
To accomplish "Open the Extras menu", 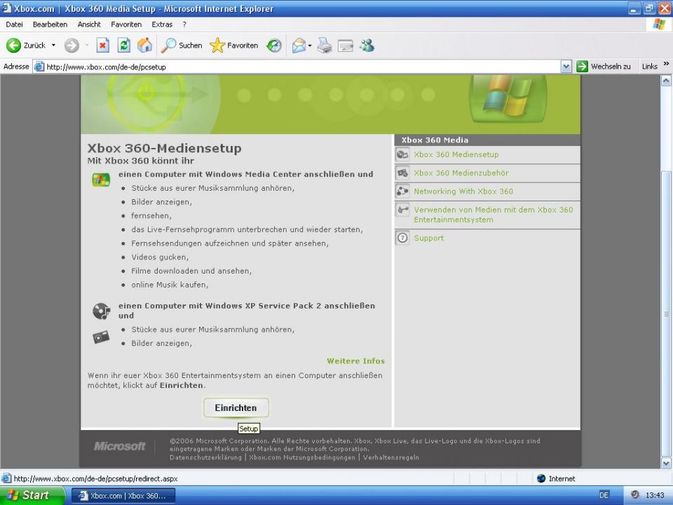I will [162, 24].
